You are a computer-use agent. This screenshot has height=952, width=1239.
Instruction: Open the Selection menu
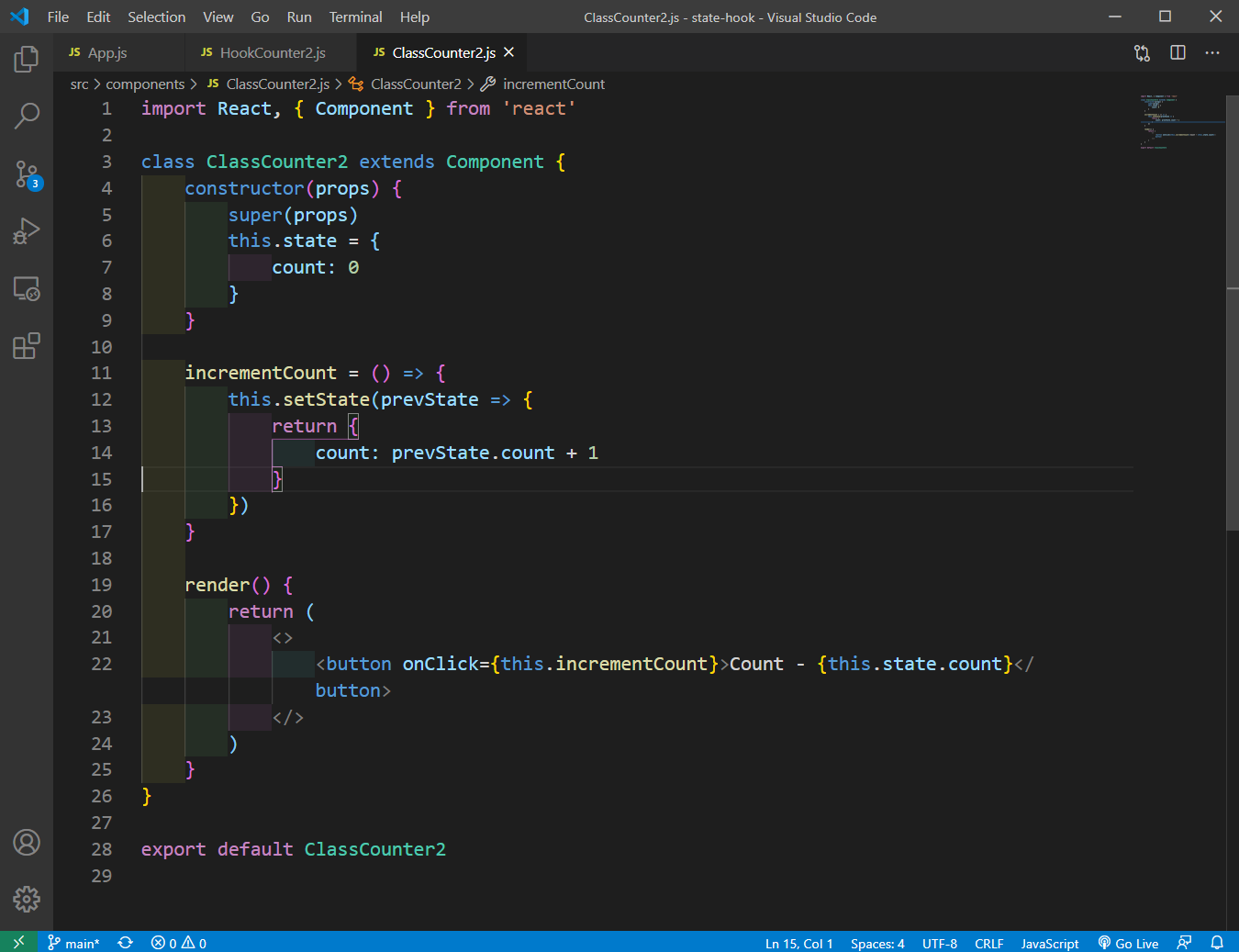click(x=157, y=17)
